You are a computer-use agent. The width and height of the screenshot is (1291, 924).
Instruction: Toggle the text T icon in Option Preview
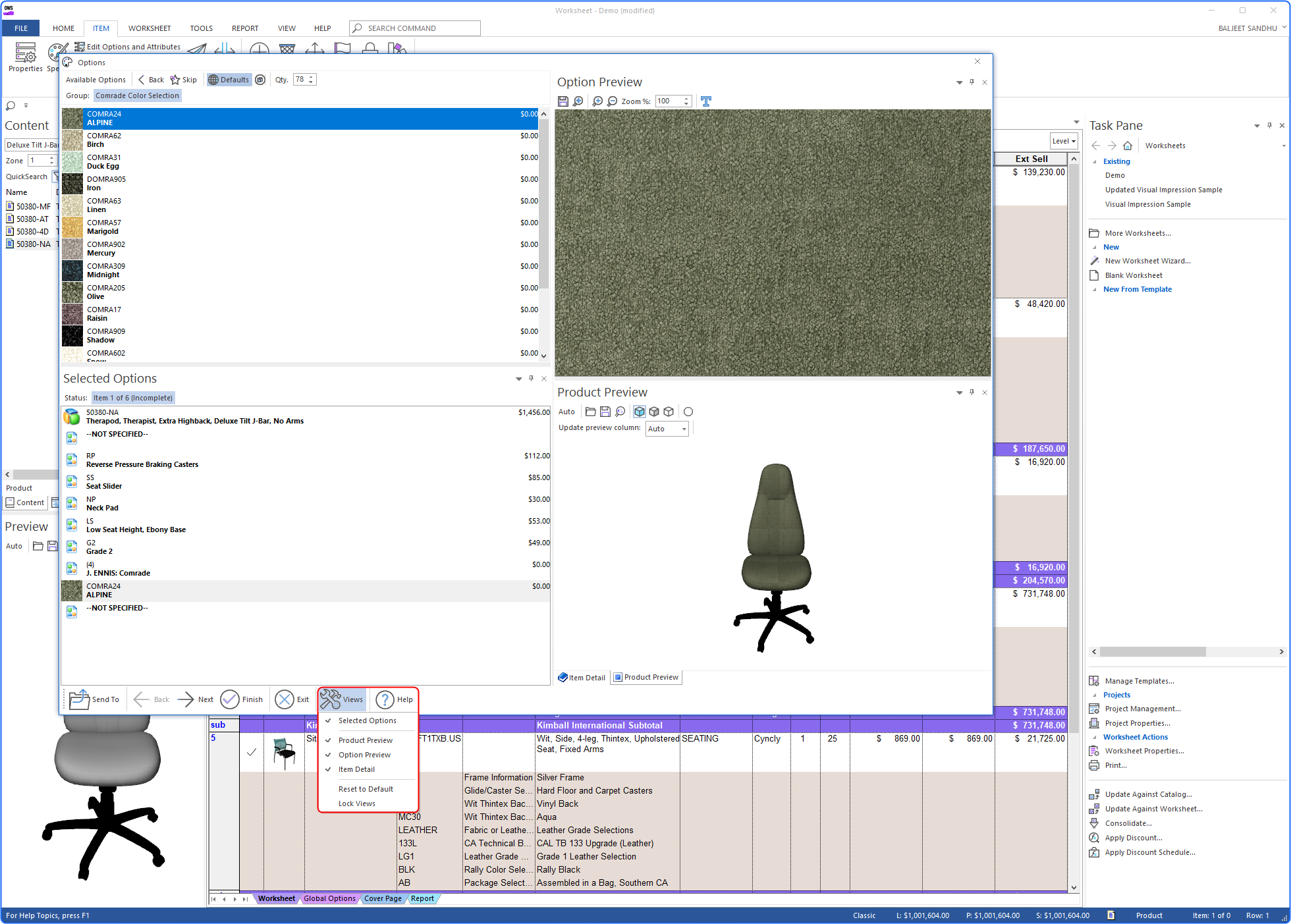pyautogui.click(x=706, y=101)
